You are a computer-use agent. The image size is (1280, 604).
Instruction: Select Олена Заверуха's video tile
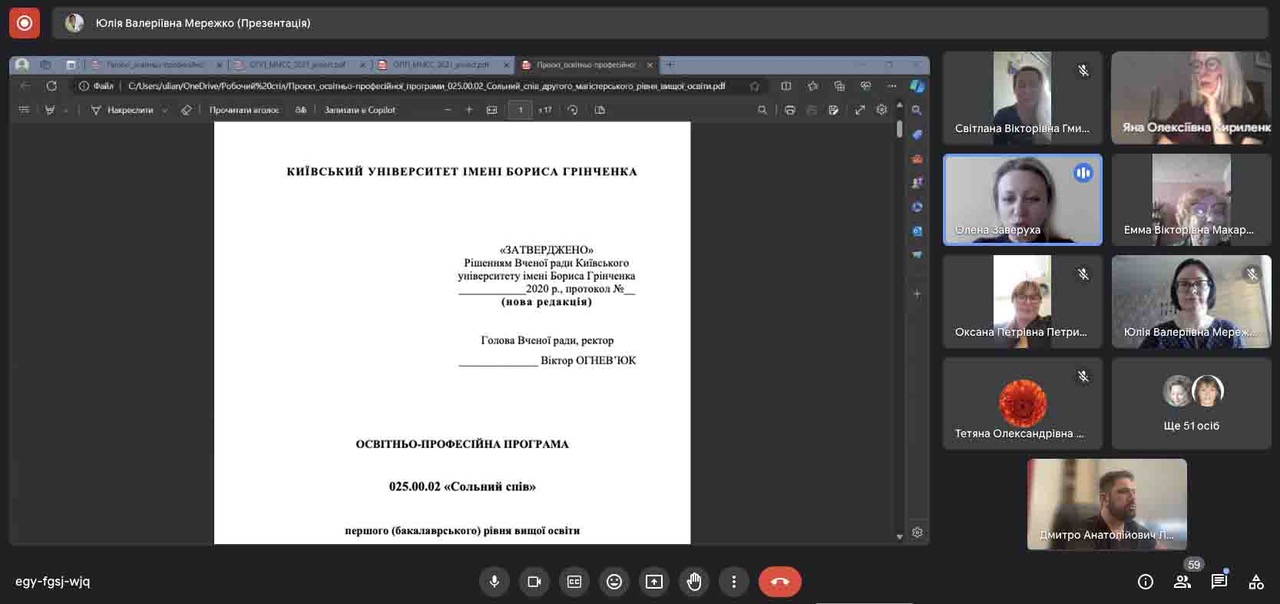[1022, 199]
